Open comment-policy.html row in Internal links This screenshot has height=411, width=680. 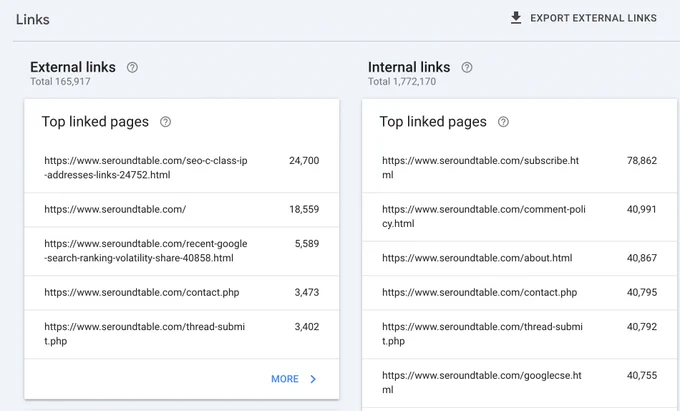[x=520, y=217]
